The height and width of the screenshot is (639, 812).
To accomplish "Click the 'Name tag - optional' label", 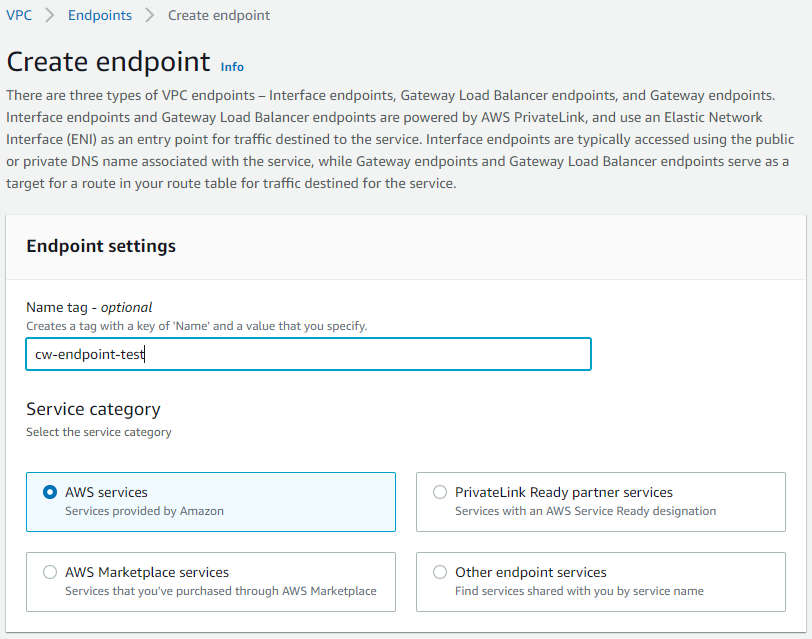I will tap(89, 308).
